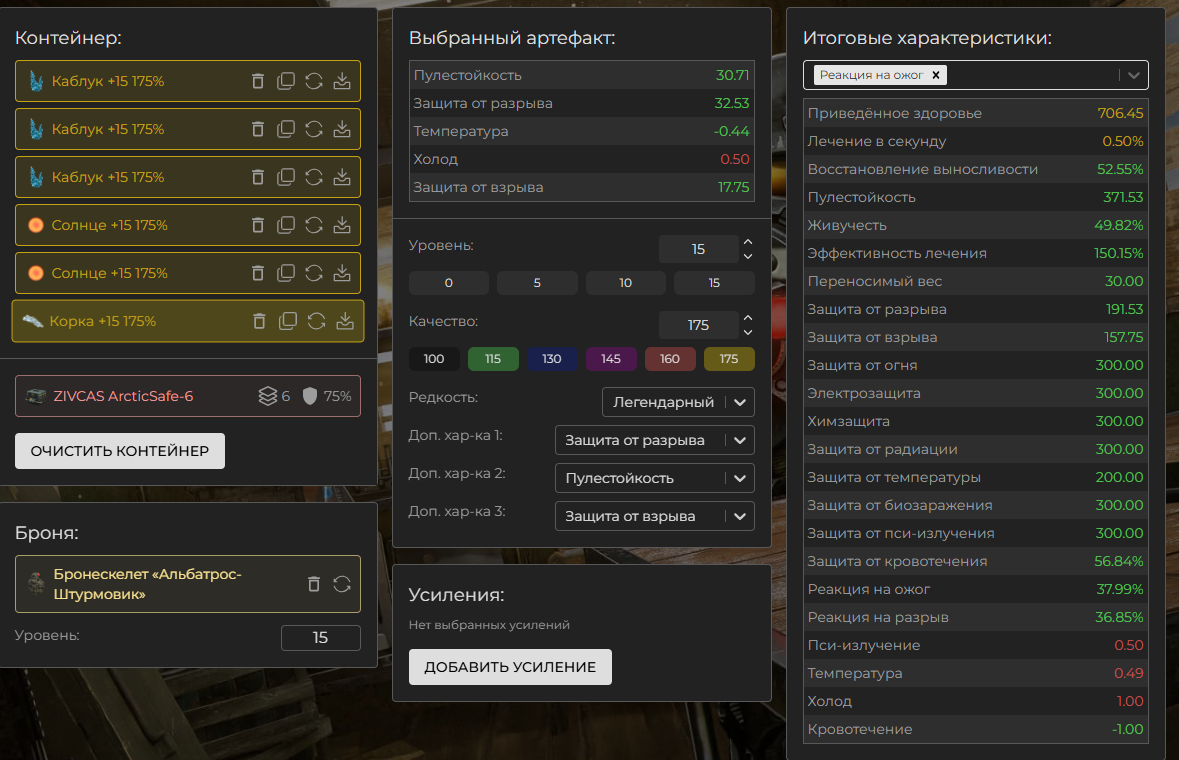Screen dimensions: 1179x760
Task: Click the layers icon next to ZIVCAS slot count 6
Action: point(268,395)
